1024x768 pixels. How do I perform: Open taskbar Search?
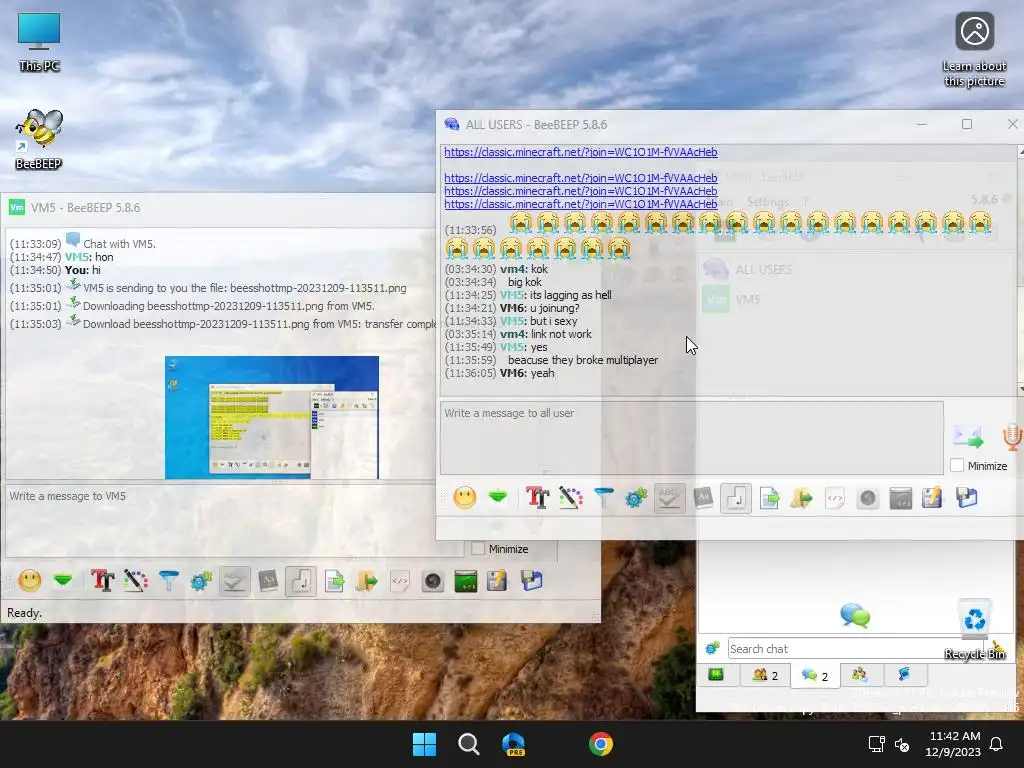click(x=469, y=744)
